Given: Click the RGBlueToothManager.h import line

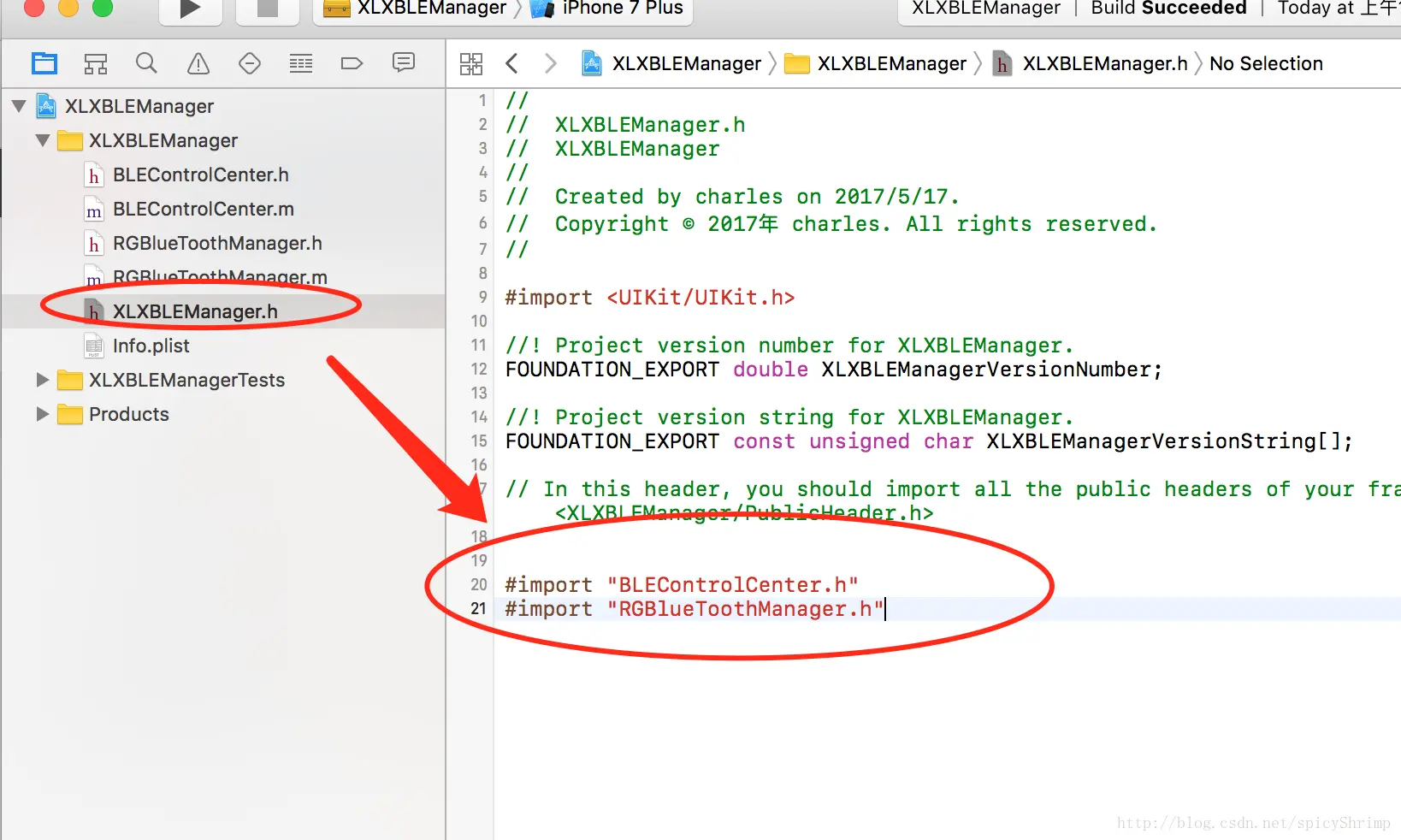Looking at the screenshot, I should [695, 609].
